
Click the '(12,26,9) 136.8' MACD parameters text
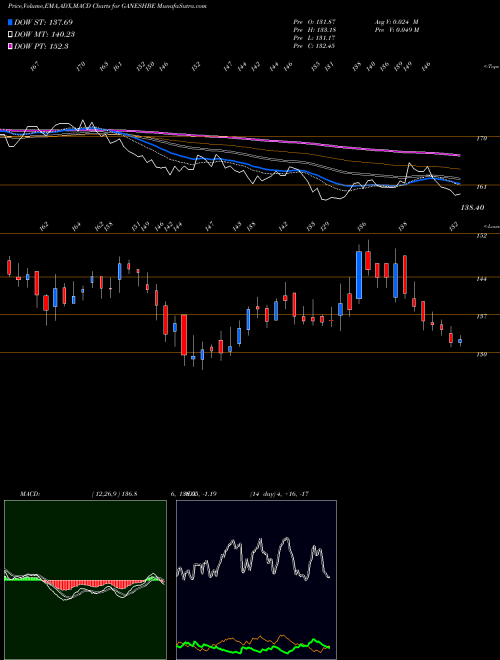pyautogui.click(x=114, y=494)
